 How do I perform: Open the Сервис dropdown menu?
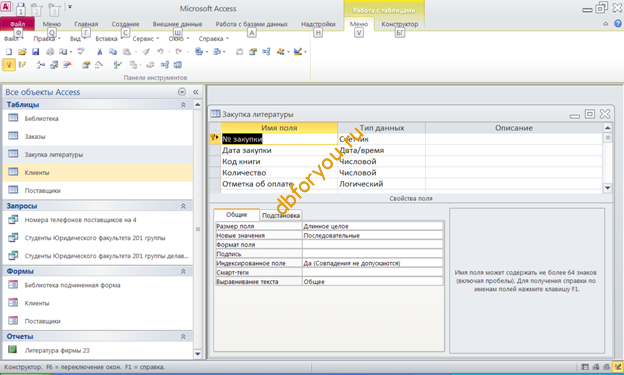(146, 39)
